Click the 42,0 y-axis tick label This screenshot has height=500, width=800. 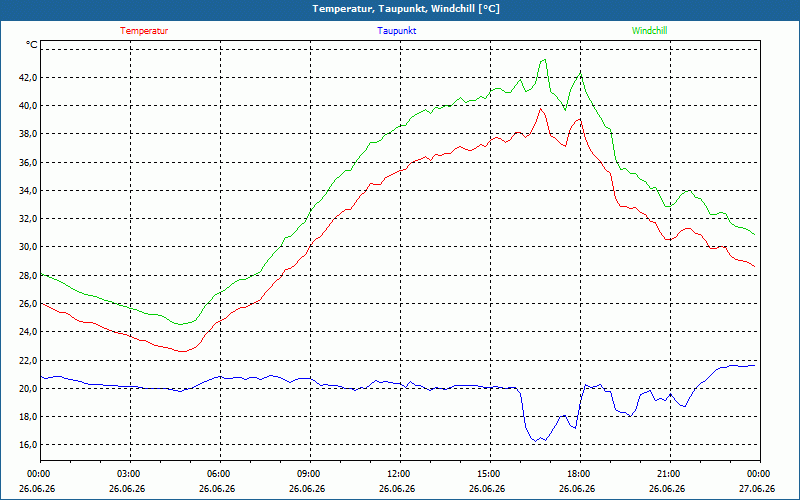(x=29, y=78)
